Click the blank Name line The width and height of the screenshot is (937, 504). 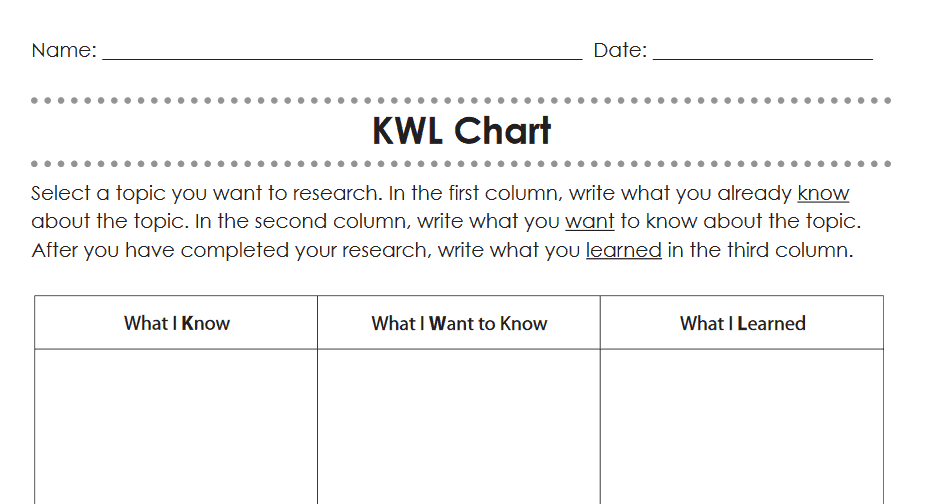point(341,52)
